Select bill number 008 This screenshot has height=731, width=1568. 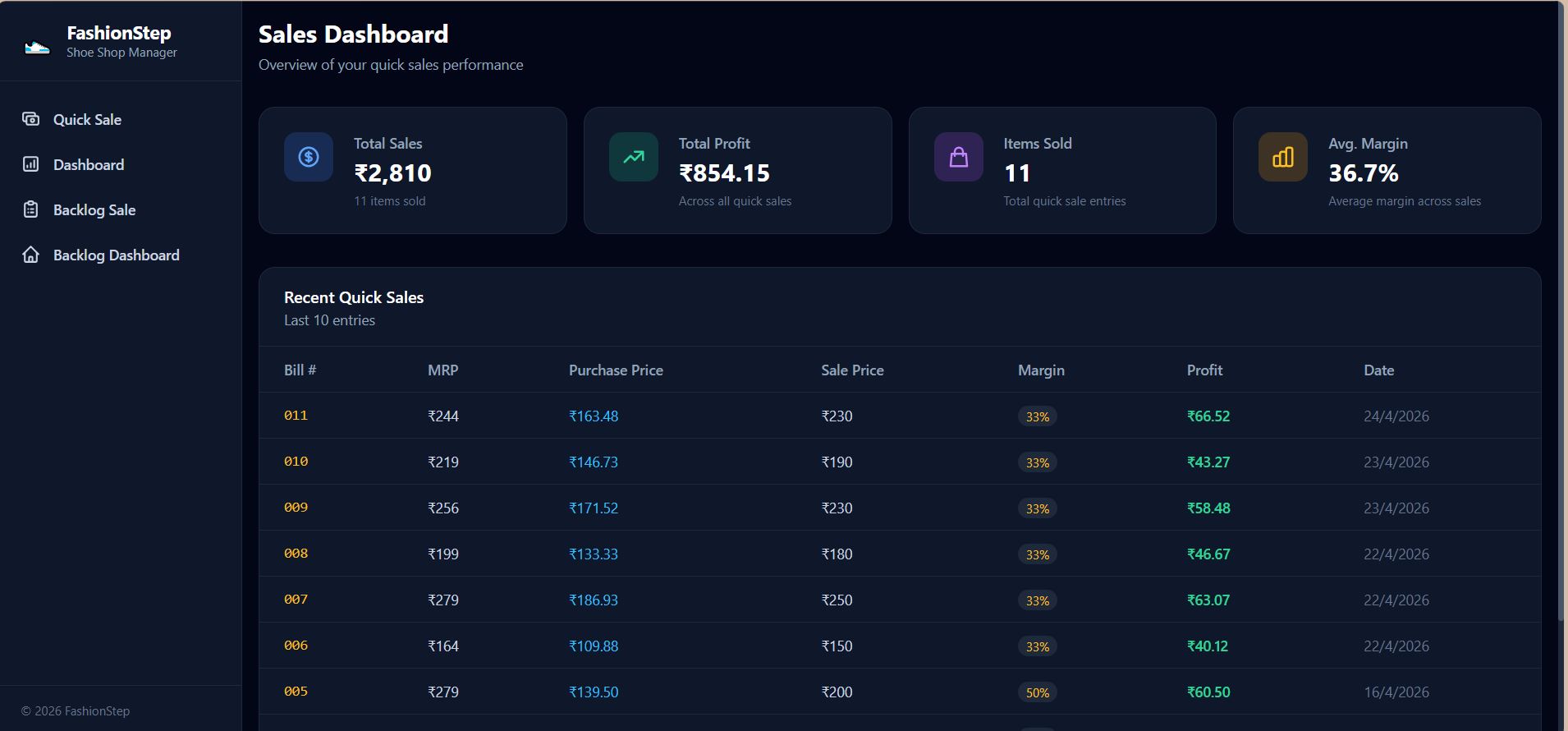click(296, 554)
